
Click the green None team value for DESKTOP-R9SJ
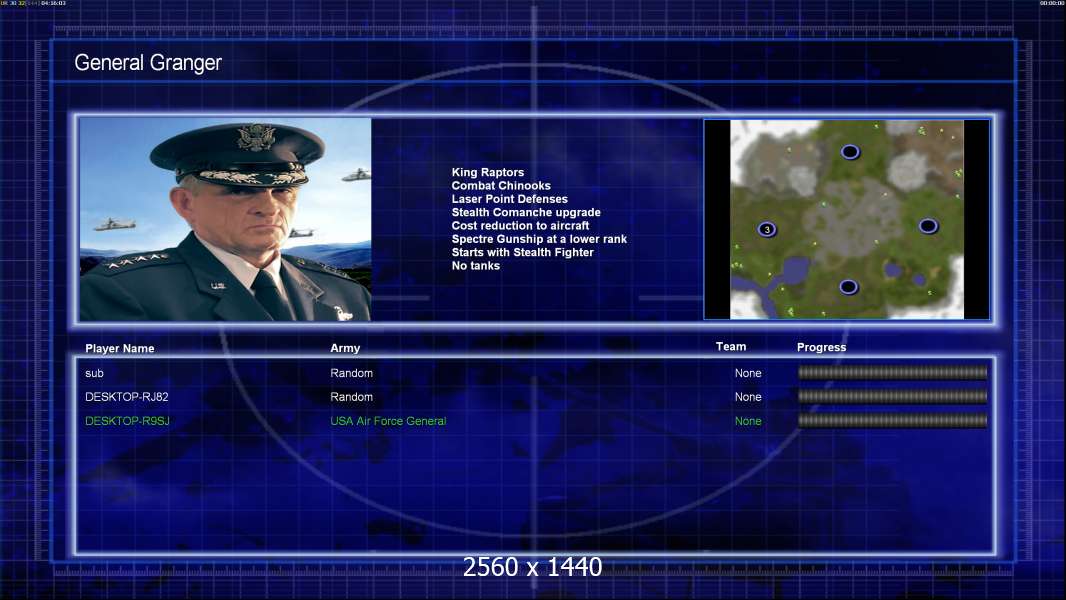click(x=748, y=421)
